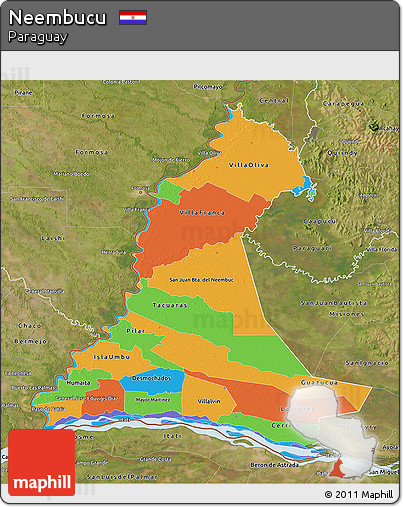Click the Puerto Las Palmas label
Screen dimensions: 403x507
point(33,388)
